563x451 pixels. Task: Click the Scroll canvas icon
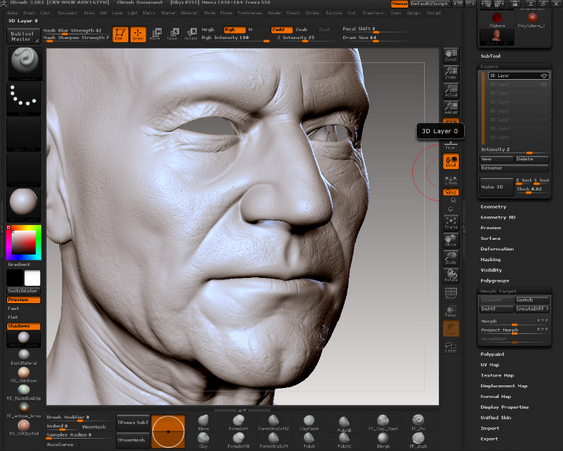451,55
